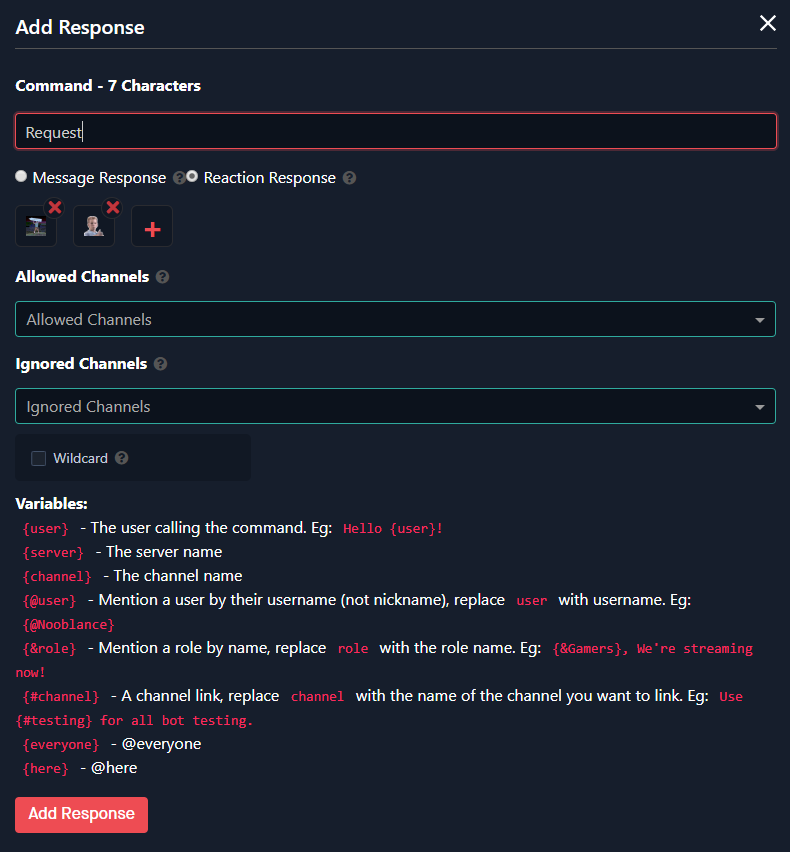Click the first reaction emoji thumbnail
790x852 pixels.
35,227
